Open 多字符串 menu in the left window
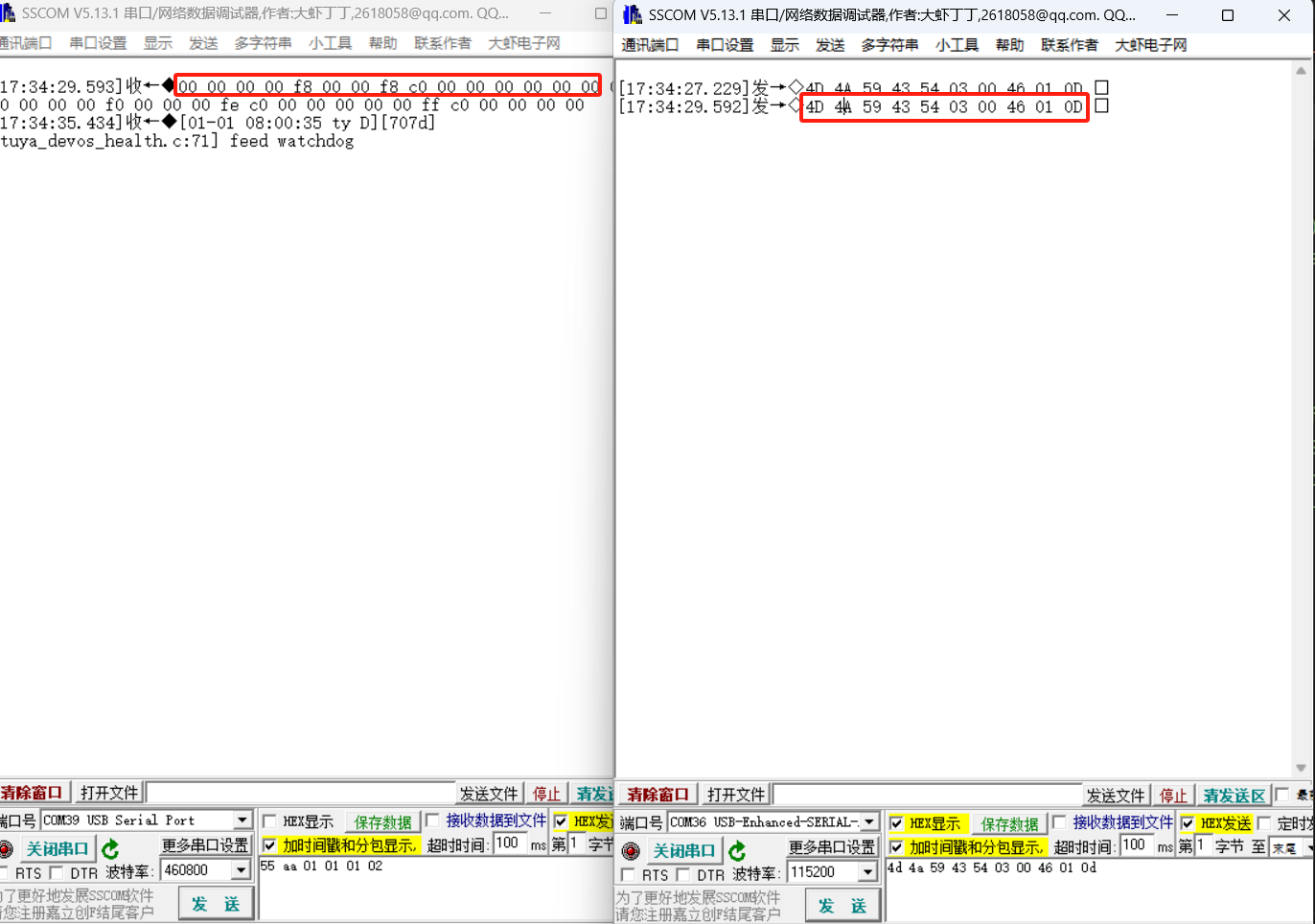This screenshot has width=1315, height=924. point(263,43)
